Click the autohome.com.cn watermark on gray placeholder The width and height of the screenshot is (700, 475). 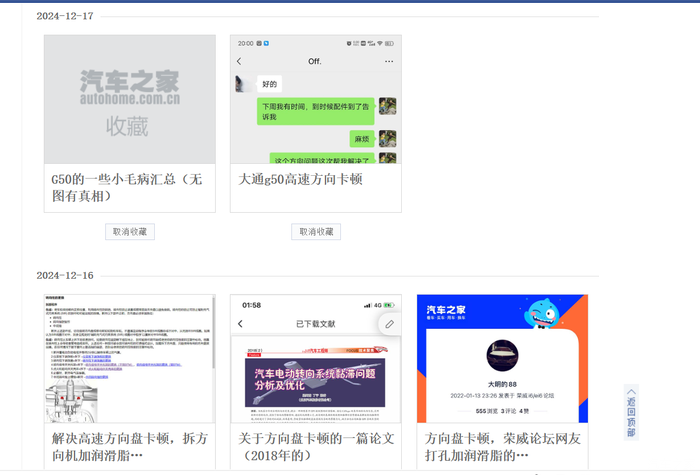pos(130,99)
